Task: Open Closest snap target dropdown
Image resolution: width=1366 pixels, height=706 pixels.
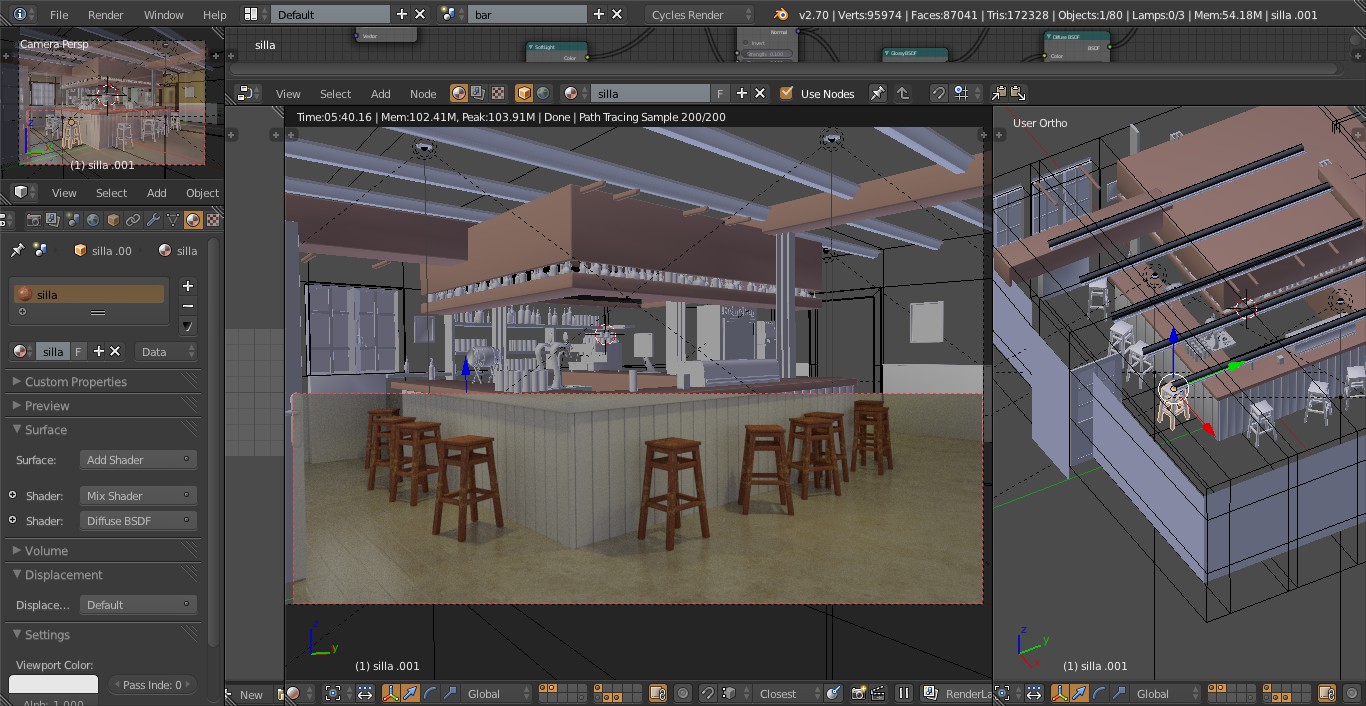Action: click(789, 693)
